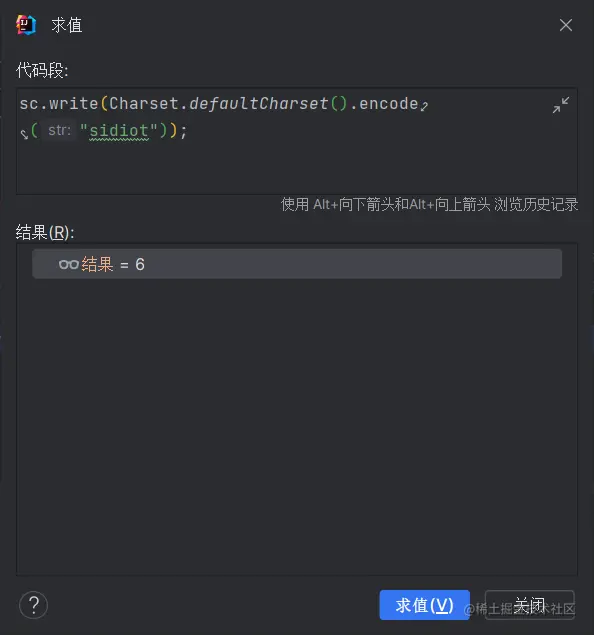Open help with the question mark button
This screenshot has height=635, width=594.
pyautogui.click(x=34, y=605)
